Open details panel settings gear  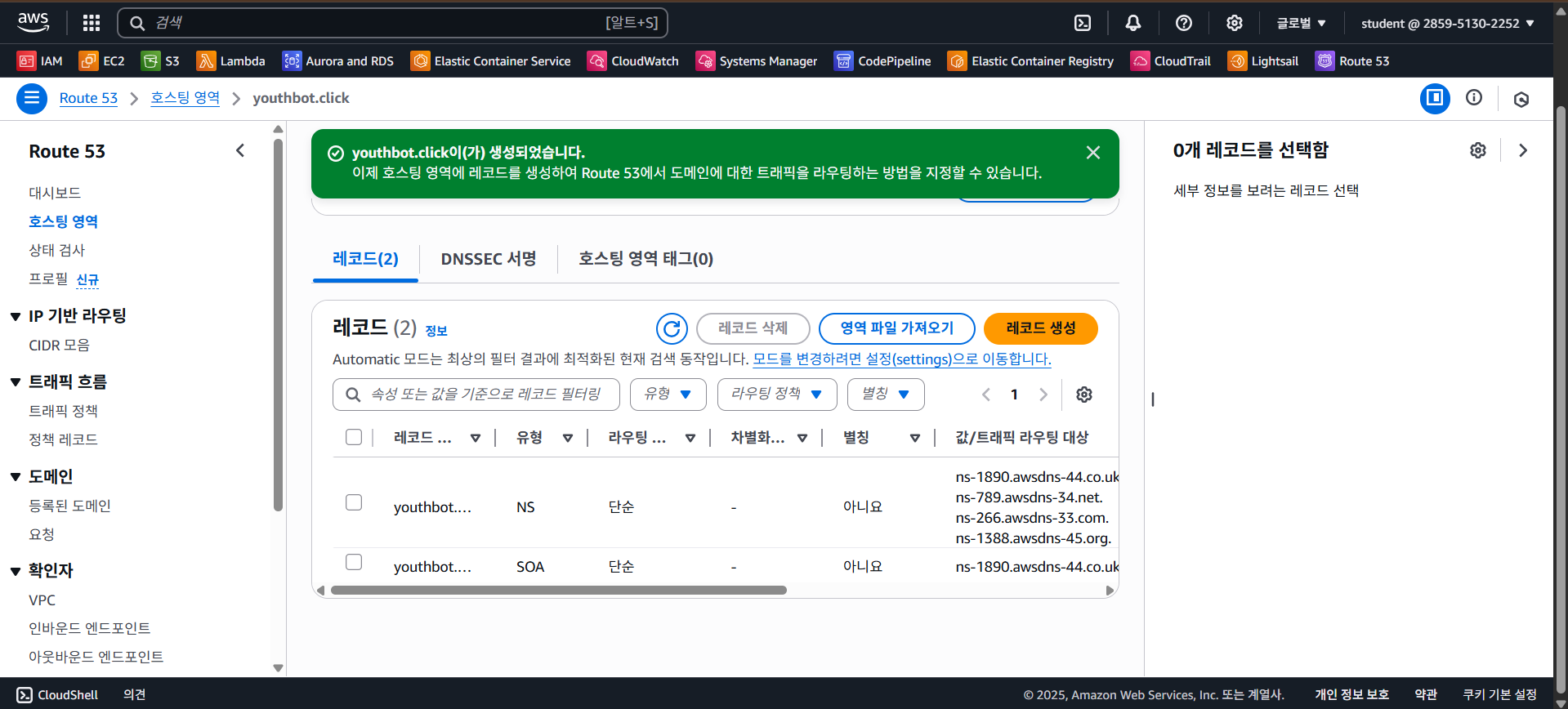pyautogui.click(x=1478, y=150)
